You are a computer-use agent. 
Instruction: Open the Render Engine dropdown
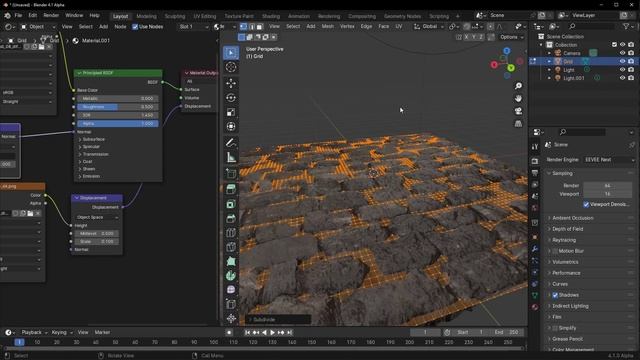click(609, 160)
